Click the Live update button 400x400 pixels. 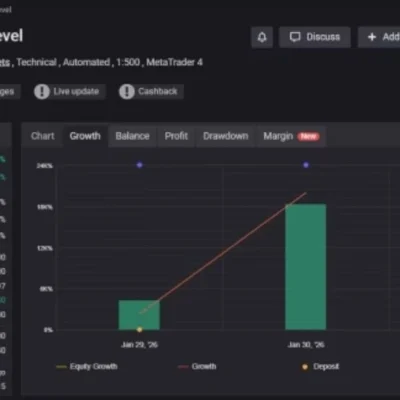click(x=69, y=92)
